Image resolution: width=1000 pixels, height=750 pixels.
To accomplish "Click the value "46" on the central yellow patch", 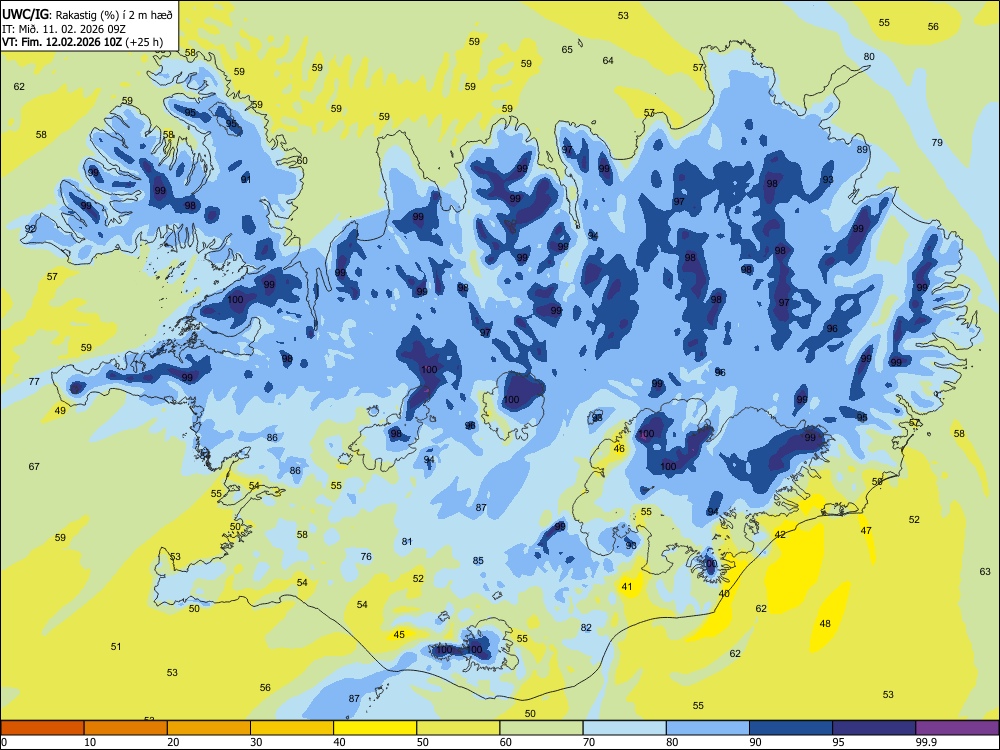I will coord(619,449).
